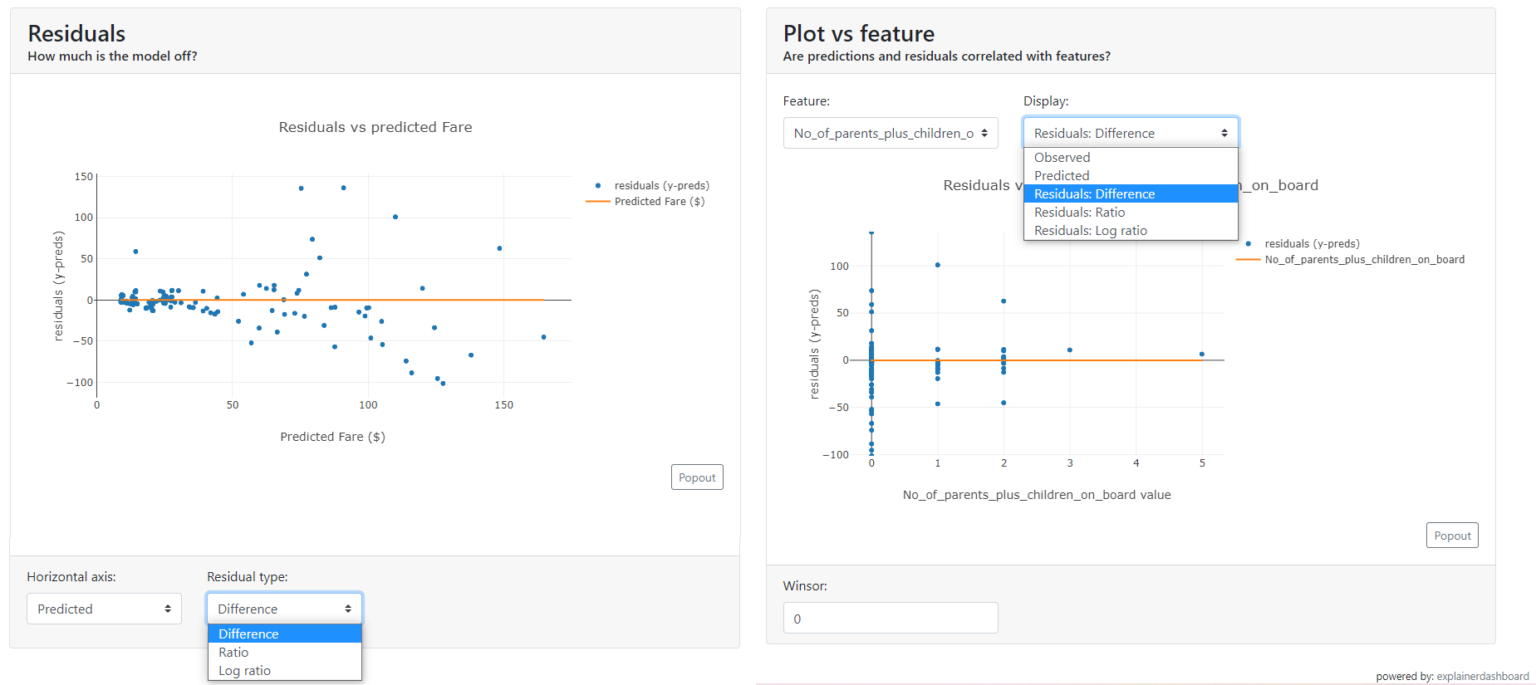Image resolution: width=1536 pixels, height=685 pixels.
Task: Open the Feature dropdown selector
Action: pyautogui.click(x=889, y=133)
